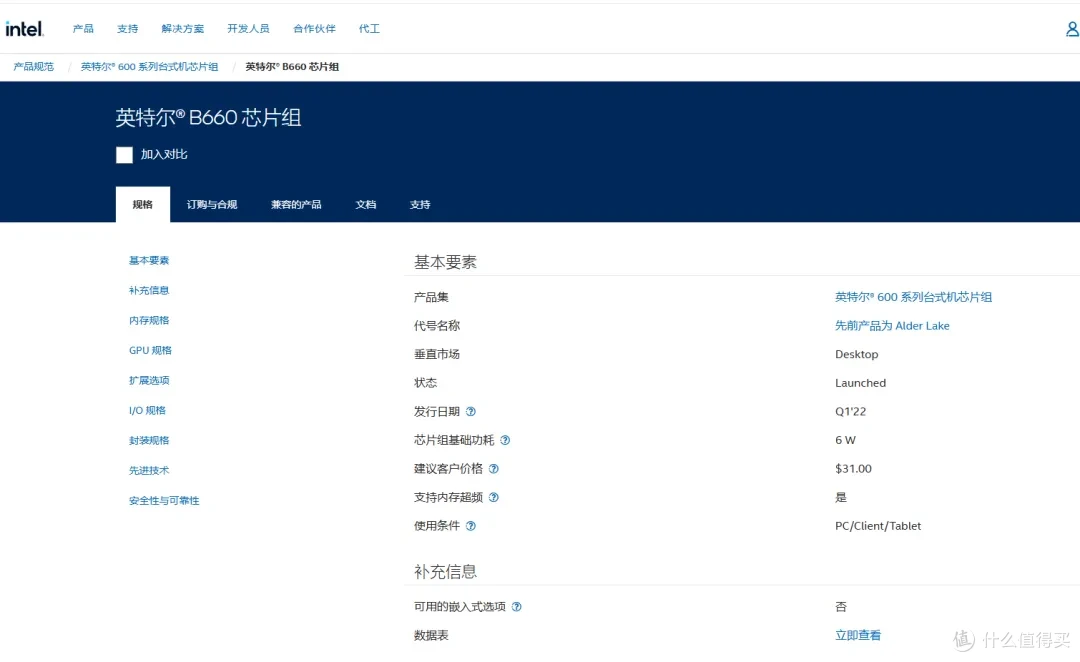
Task: Show help for 使用条件
Action: click(470, 526)
